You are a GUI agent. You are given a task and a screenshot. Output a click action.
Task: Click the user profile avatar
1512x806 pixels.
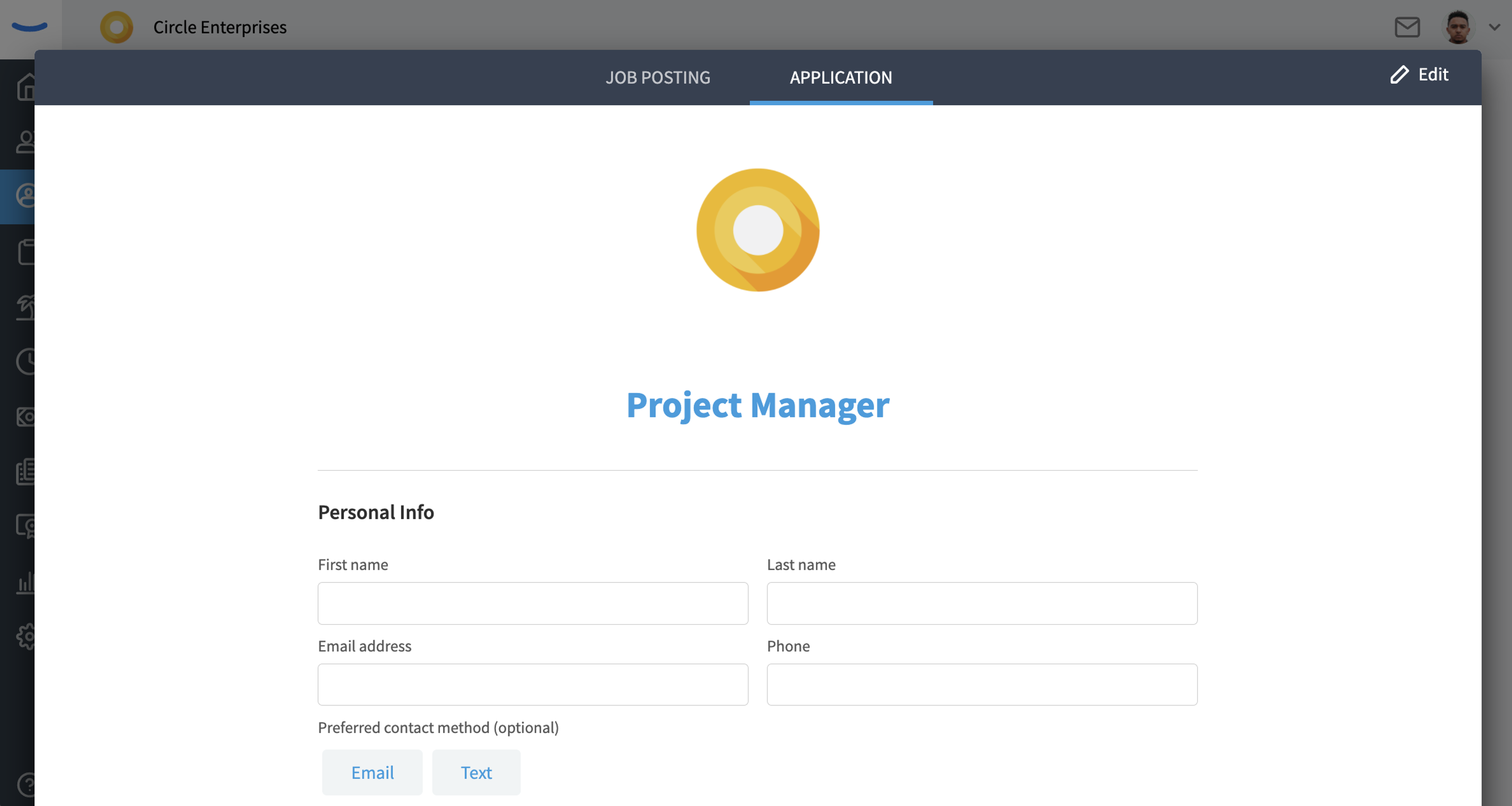pos(1458,27)
